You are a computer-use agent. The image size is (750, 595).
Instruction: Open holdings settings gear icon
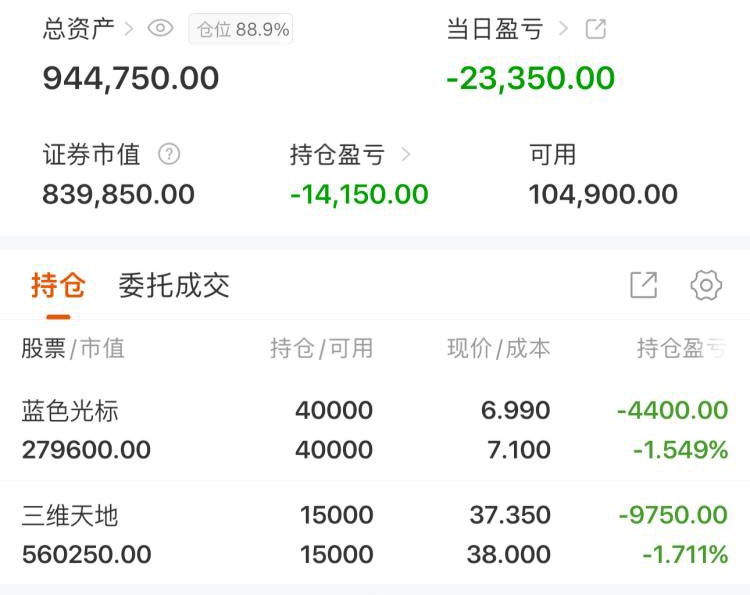coord(706,285)
